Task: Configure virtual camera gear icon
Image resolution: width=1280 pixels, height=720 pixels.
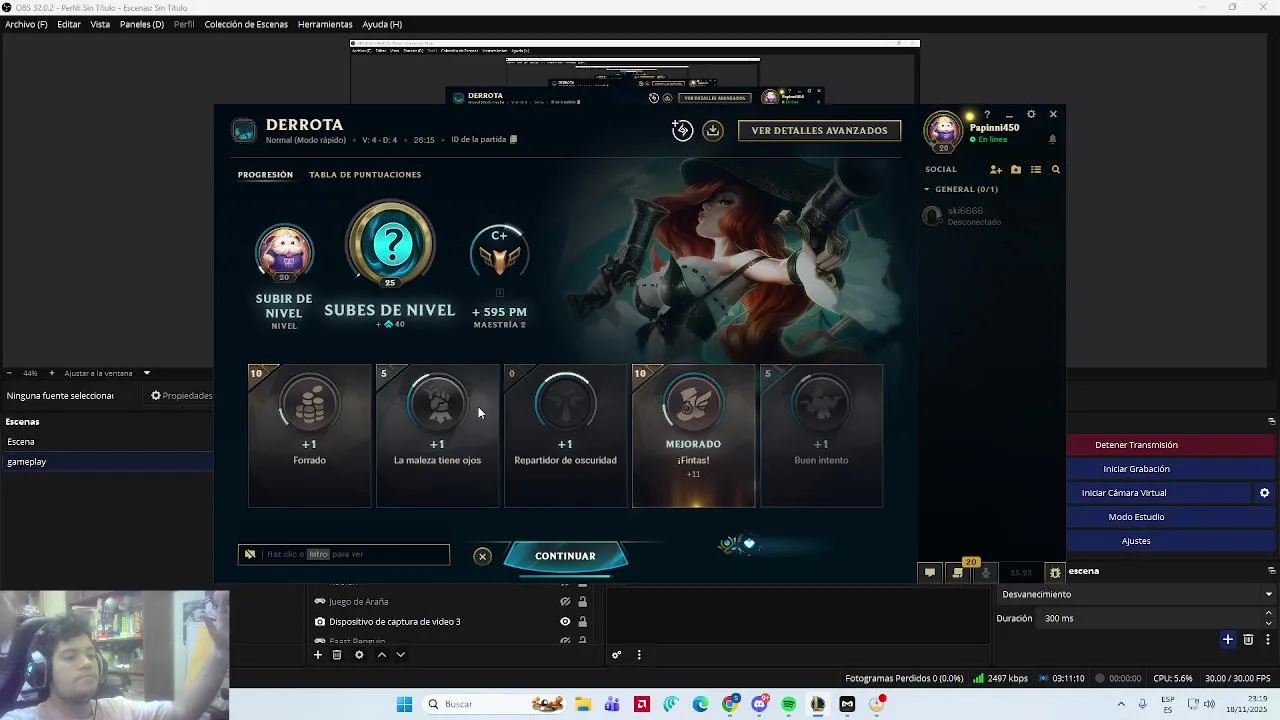Action: coord(1264,493)
